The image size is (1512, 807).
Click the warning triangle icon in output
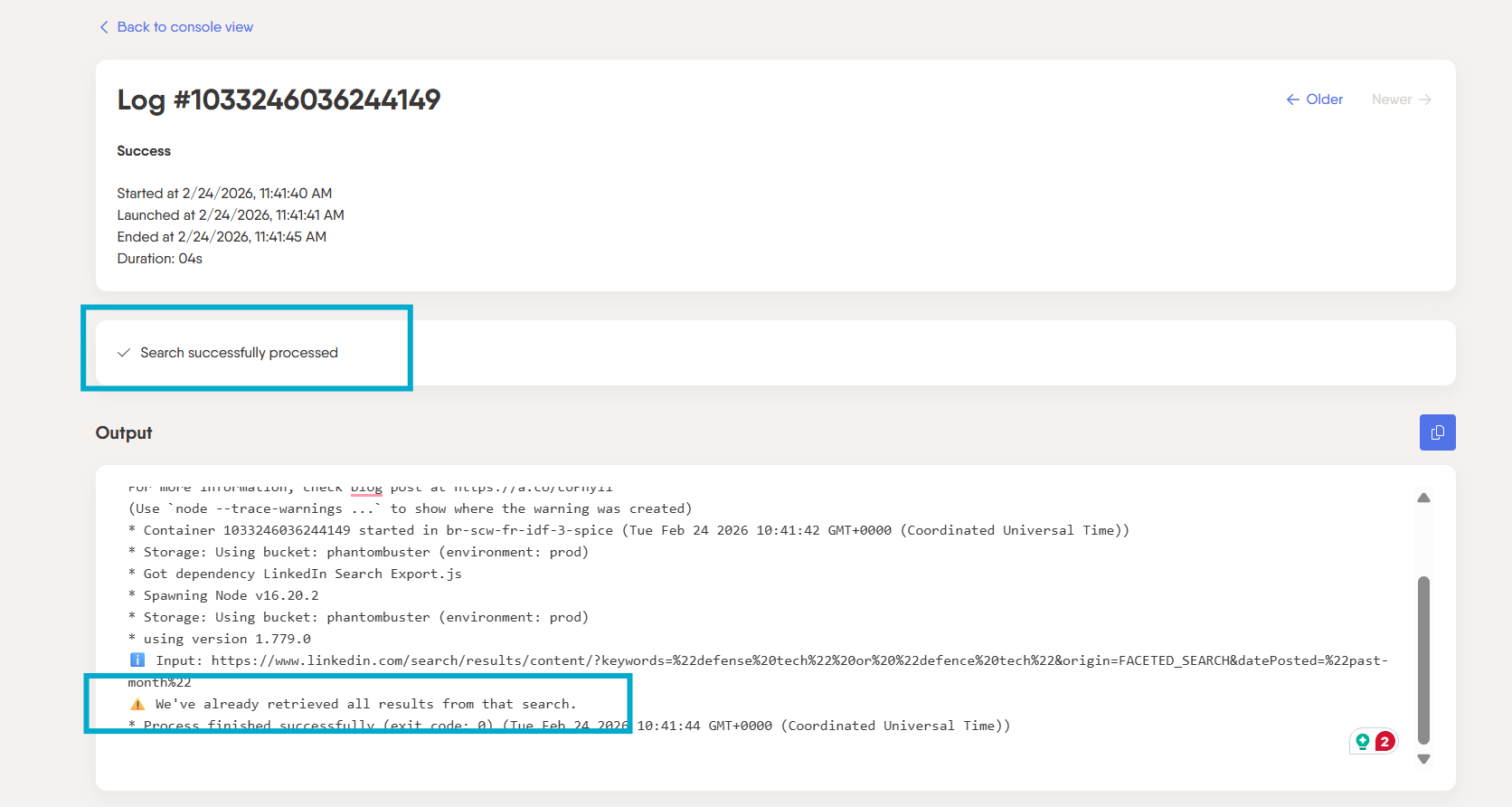pos(137,704)
